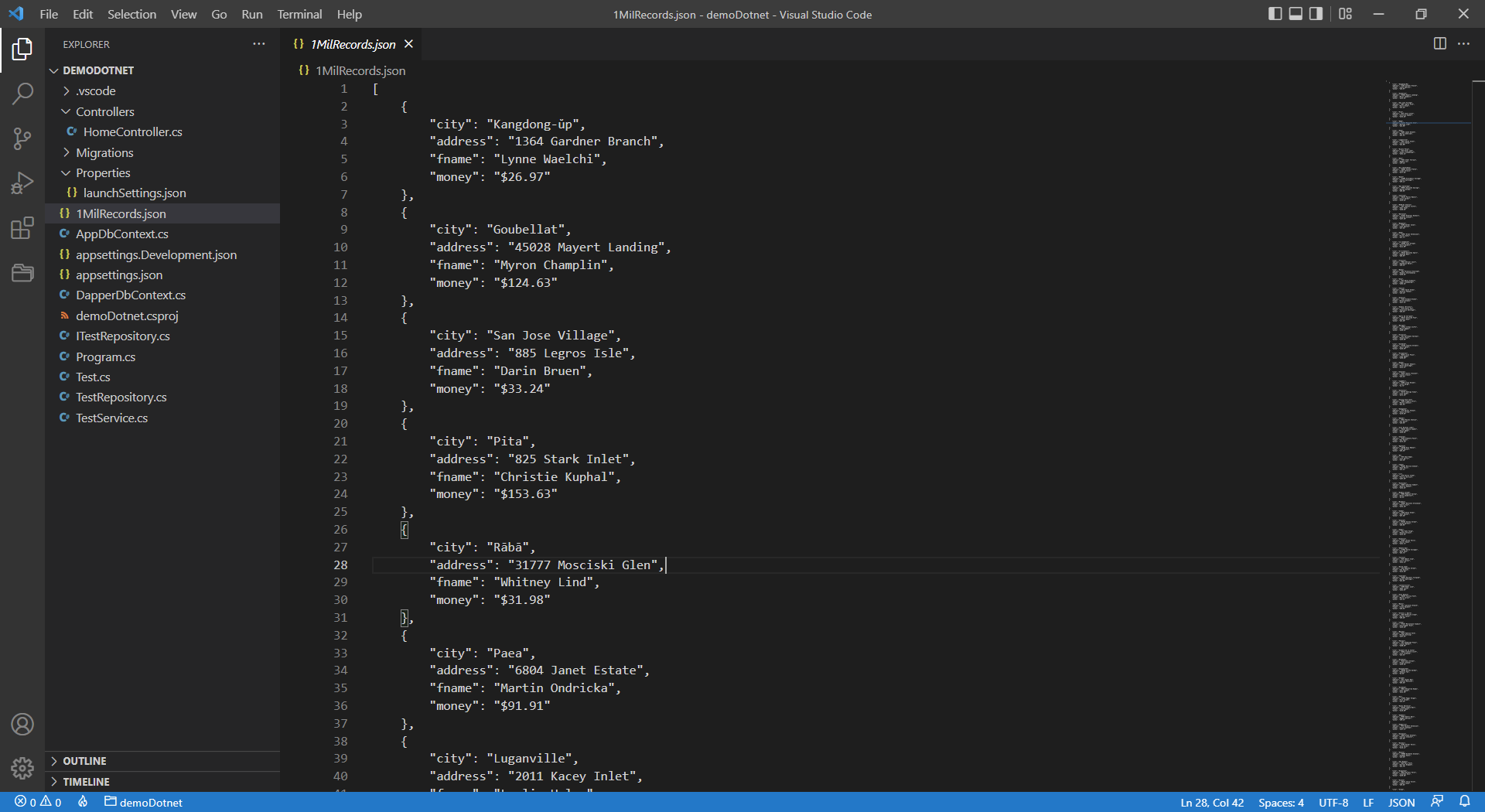Split the editor using the split icon
The width and height of the screenshot is (1485, 812).
tap(1439, 43)
